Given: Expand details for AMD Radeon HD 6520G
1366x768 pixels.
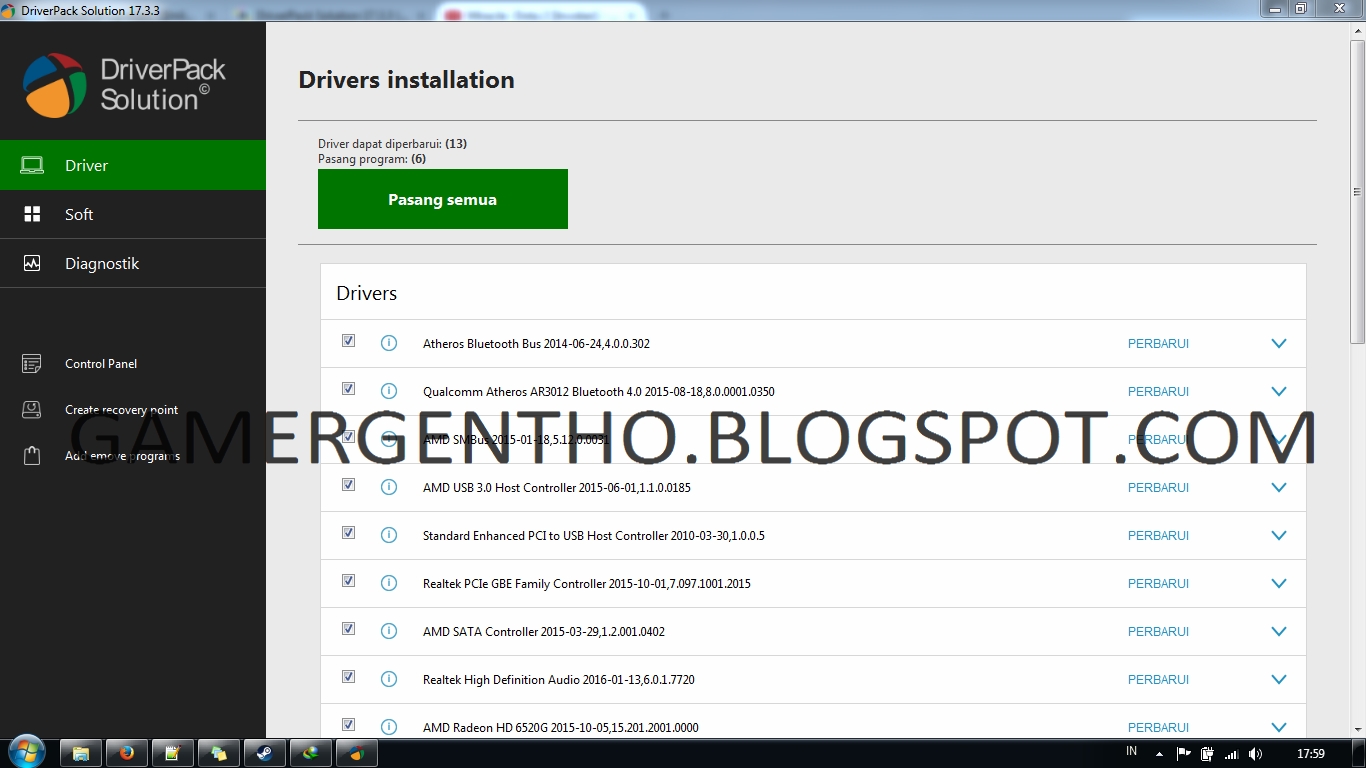Looking at the screenshot, I should [1278, 727].
